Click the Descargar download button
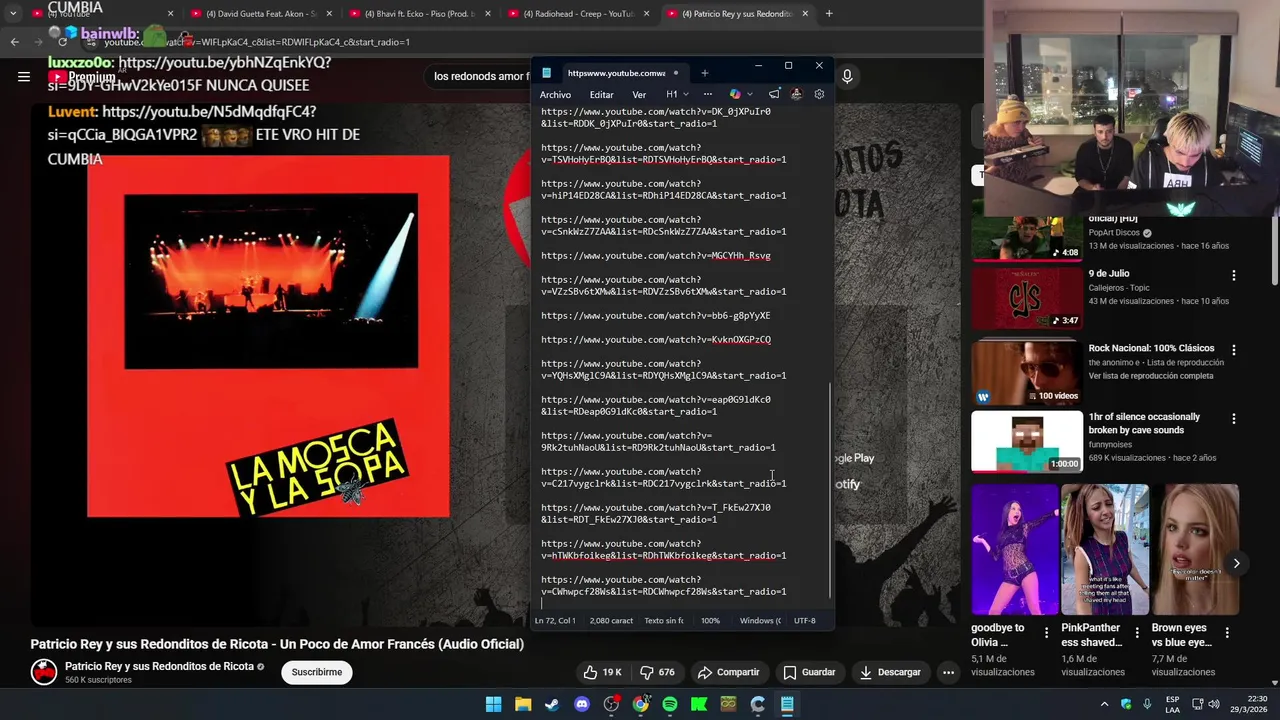The image size is (1280, 720). pos(890,672)
